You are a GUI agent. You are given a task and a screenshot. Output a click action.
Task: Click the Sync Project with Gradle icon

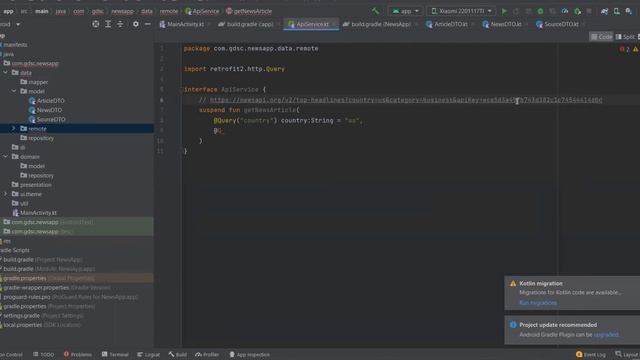click(604, 11)
